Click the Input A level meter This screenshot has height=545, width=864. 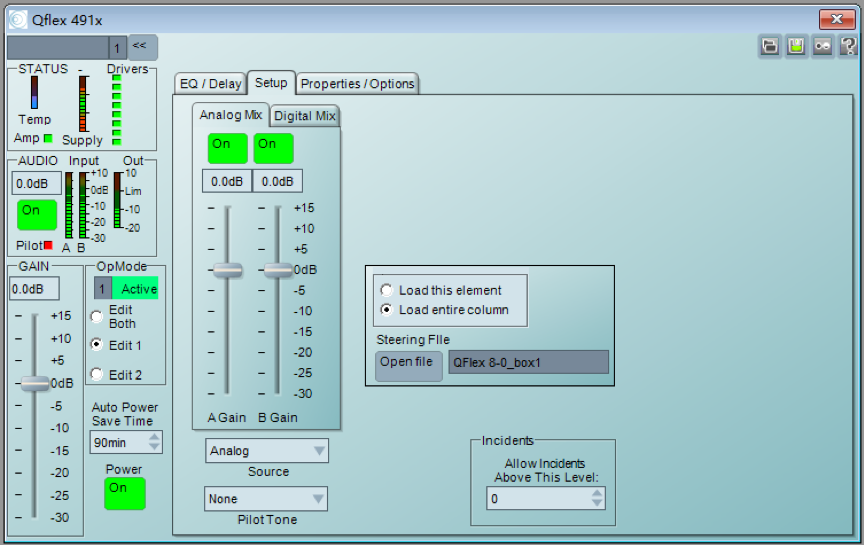pyautogui.click(x=69, y=205)
